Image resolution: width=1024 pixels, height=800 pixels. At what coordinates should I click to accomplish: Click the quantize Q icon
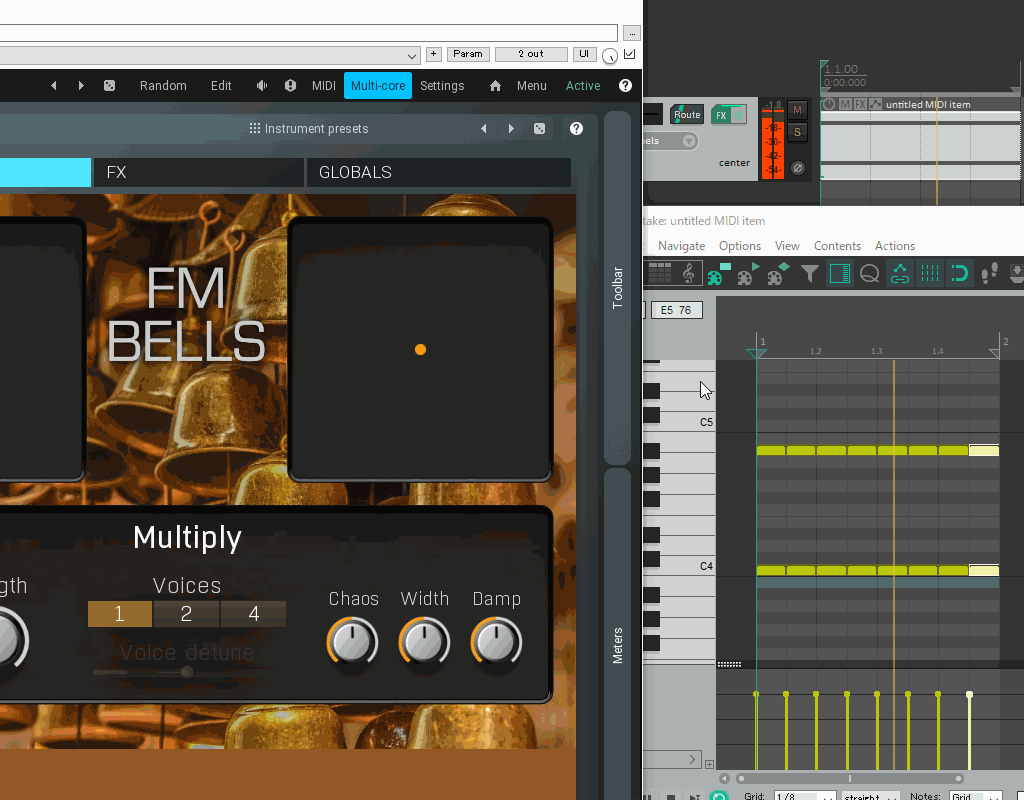click(869, 274)
